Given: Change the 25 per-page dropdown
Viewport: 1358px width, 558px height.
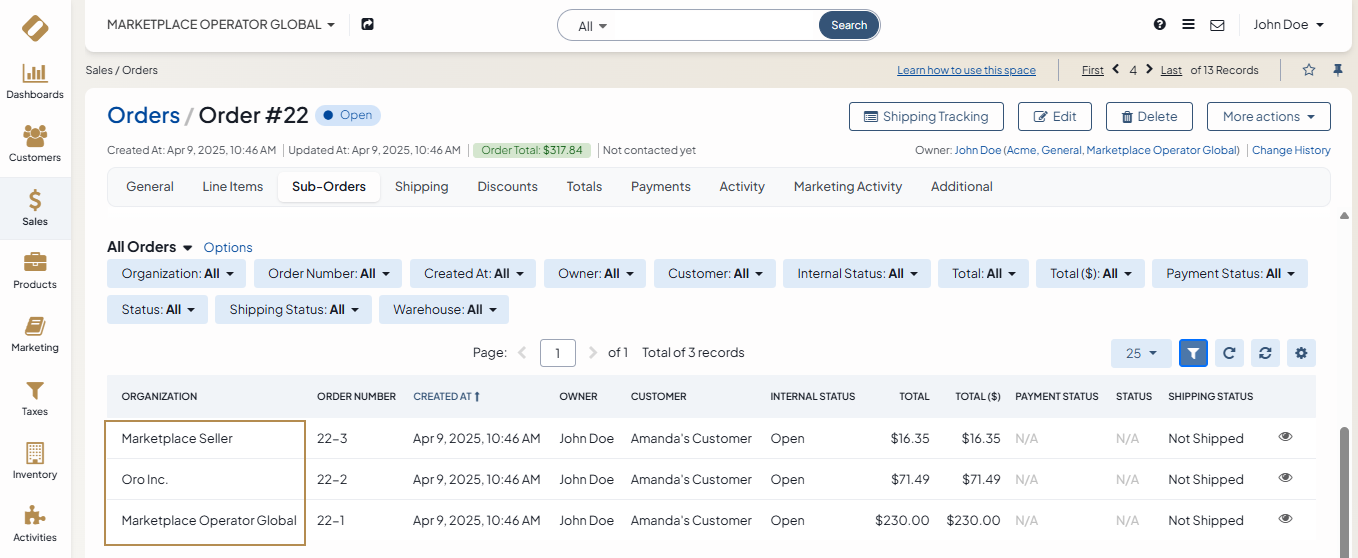Looking at the screenshot, I should [1141, 353].
